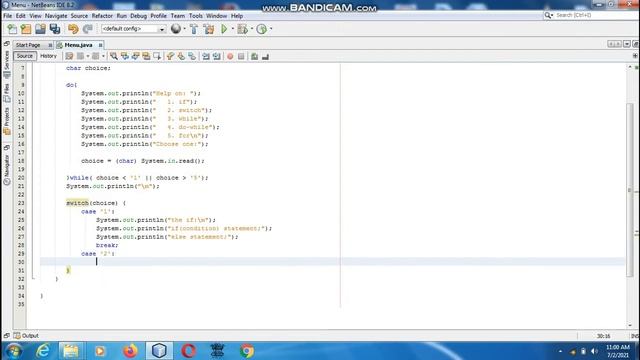Open the default config combo box
This screenshot has height=360, width=640.
pos(133,29)
